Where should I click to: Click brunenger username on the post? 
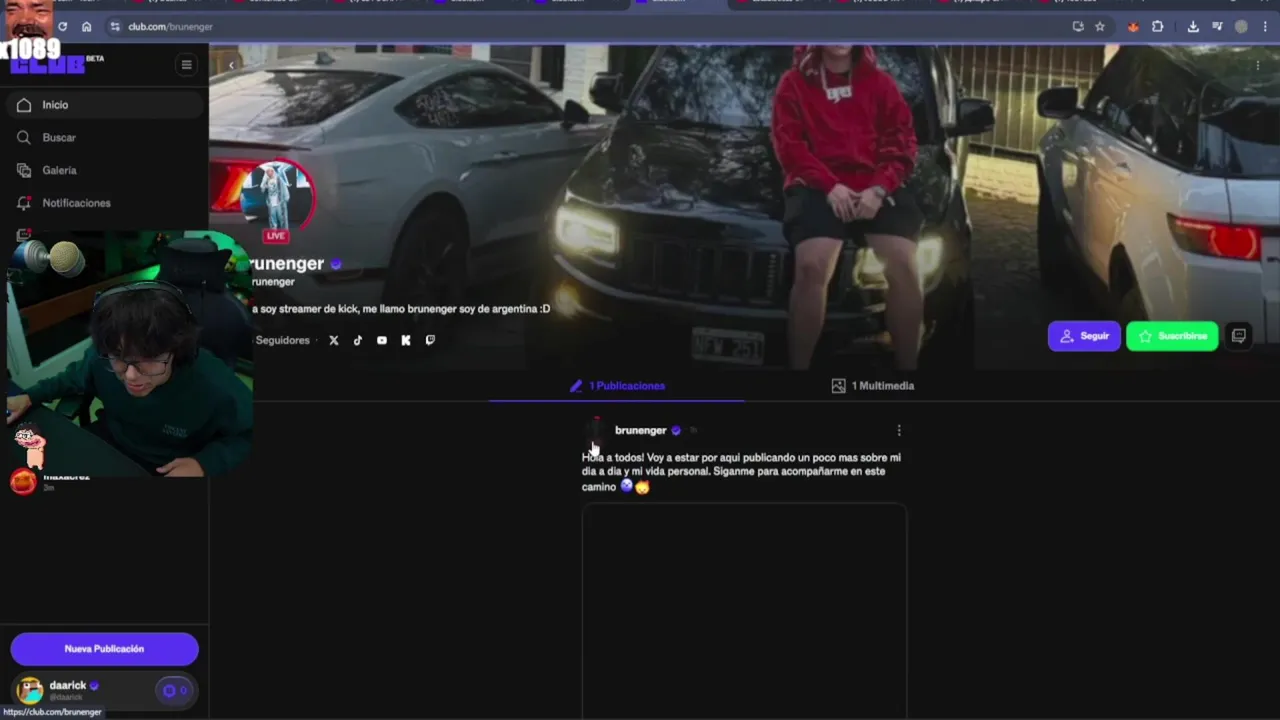tap(640, 430)
